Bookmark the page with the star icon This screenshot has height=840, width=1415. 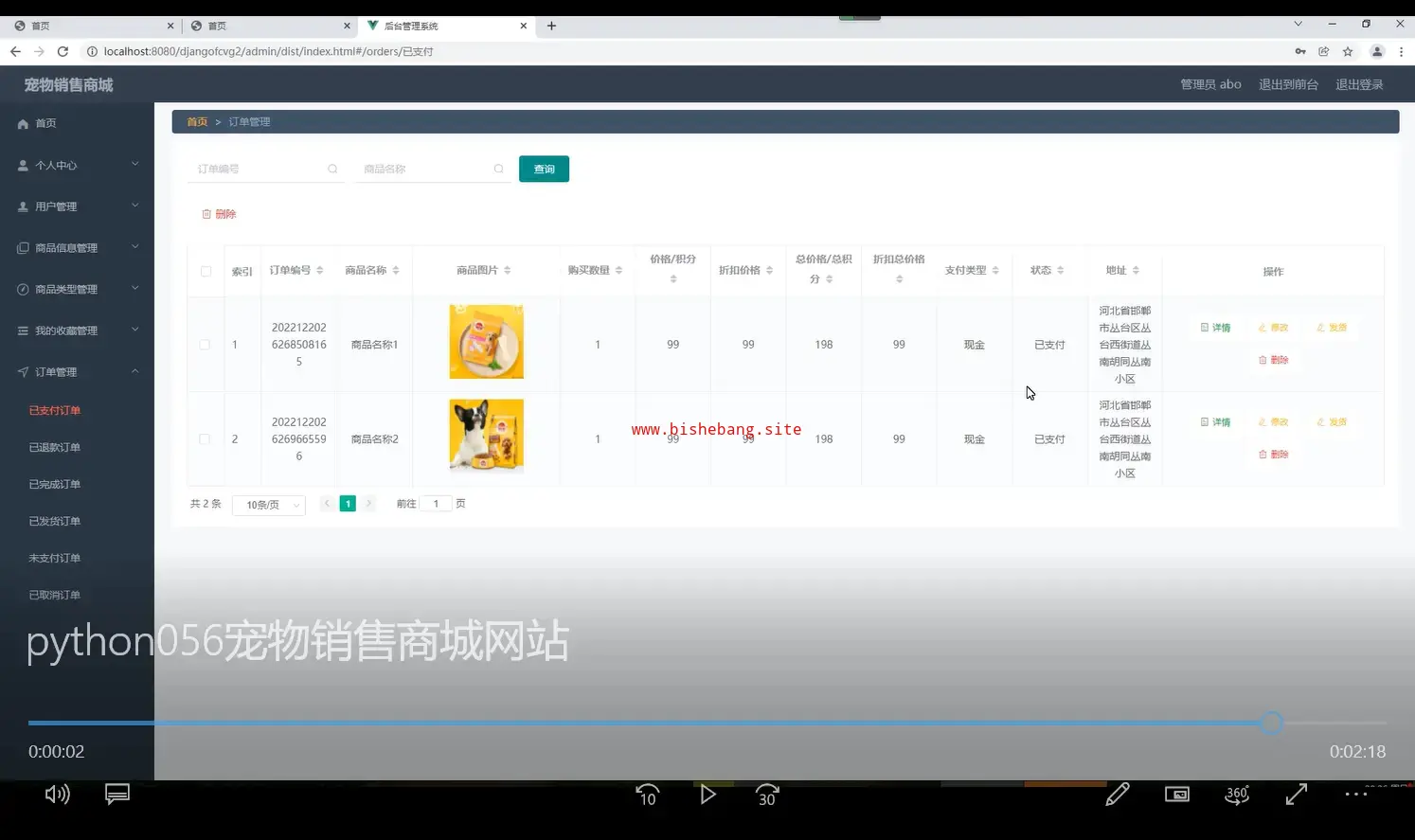point(1348,51)
